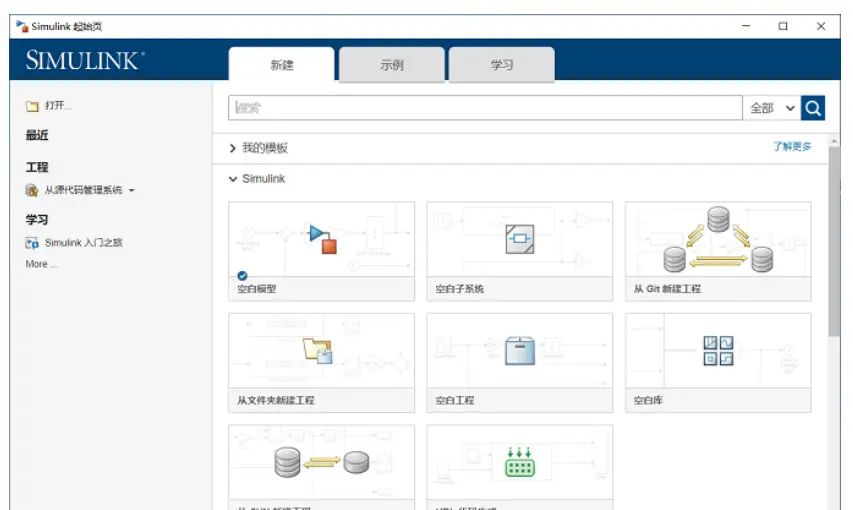Click the blue checkmark badge on 空白模型

[x=242, y=276]
